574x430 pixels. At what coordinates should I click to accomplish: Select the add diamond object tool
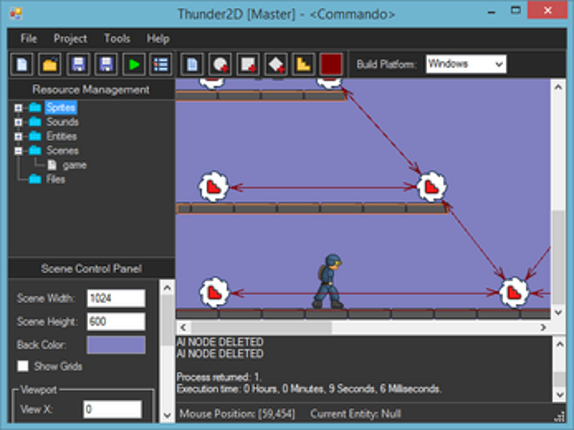point(276,65)
